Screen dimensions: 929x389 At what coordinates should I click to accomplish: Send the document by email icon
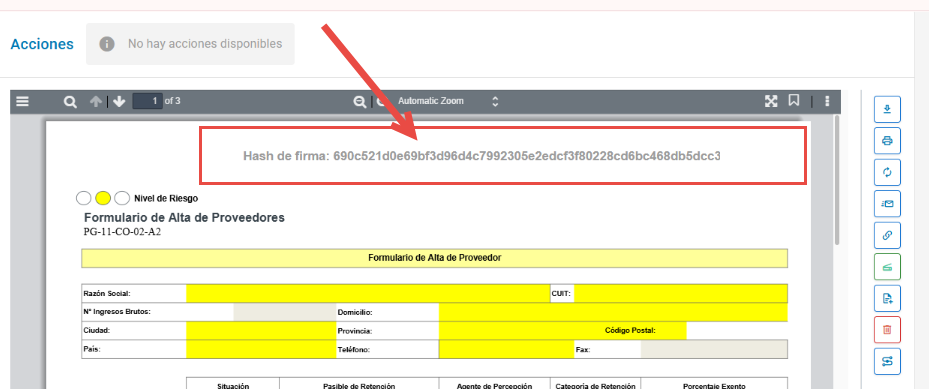tap(888, 204)
